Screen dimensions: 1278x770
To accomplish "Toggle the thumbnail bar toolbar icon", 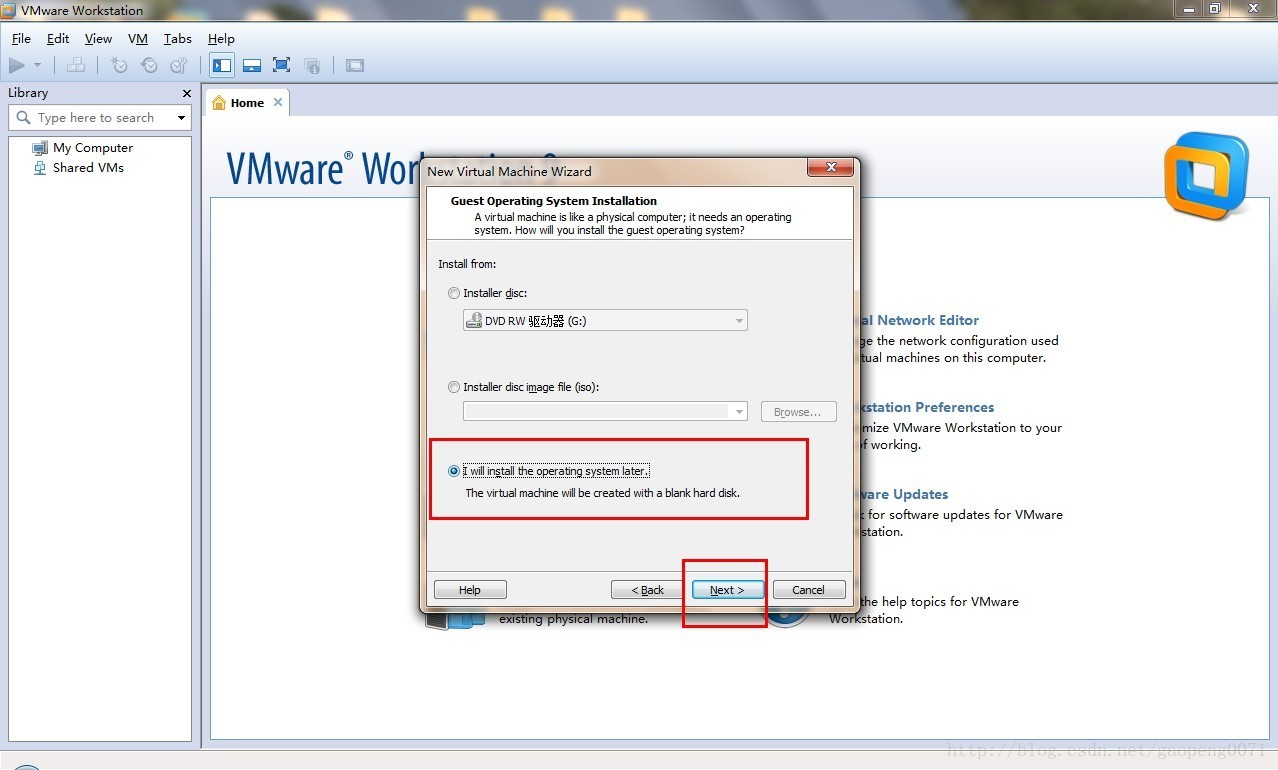I will click(x=252, y=66).
